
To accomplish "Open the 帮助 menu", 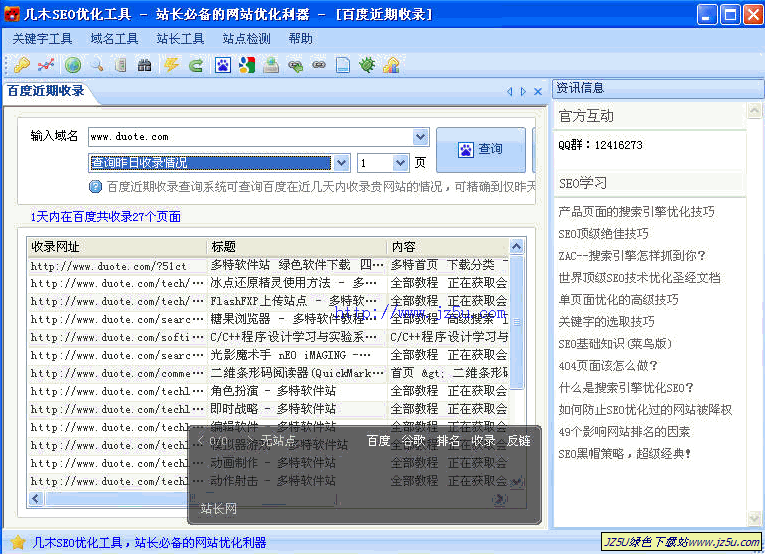I will pos(301,39).
